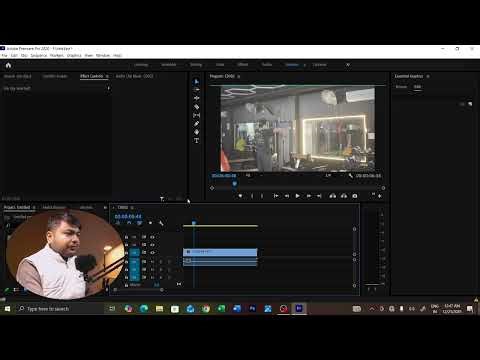Click the Timeline timecode 00:00:00:44
This screenshot has height=360, width=480.
pos(128,216)
